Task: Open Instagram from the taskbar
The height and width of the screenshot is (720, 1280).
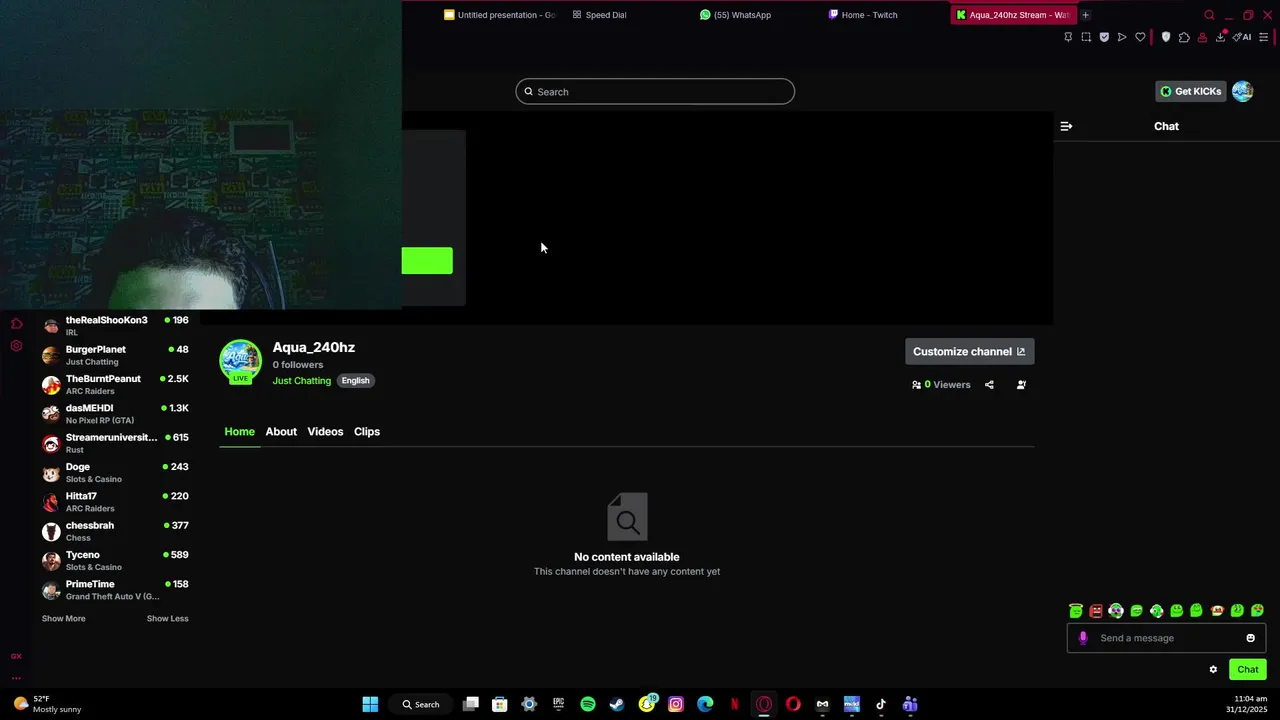Action: coord(676,704)
